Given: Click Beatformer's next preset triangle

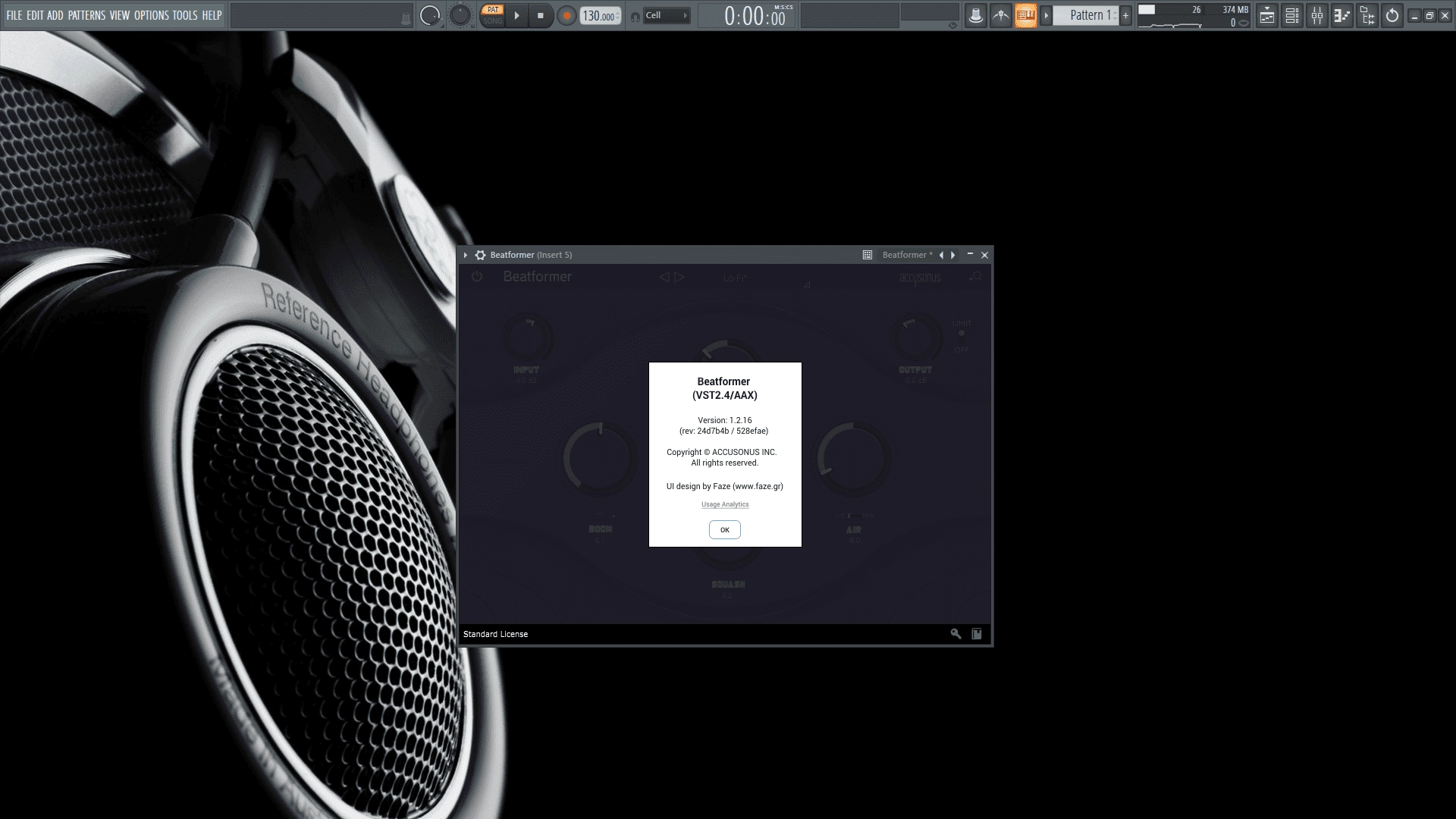Looking at the screenshot, I should click(679, 278).
